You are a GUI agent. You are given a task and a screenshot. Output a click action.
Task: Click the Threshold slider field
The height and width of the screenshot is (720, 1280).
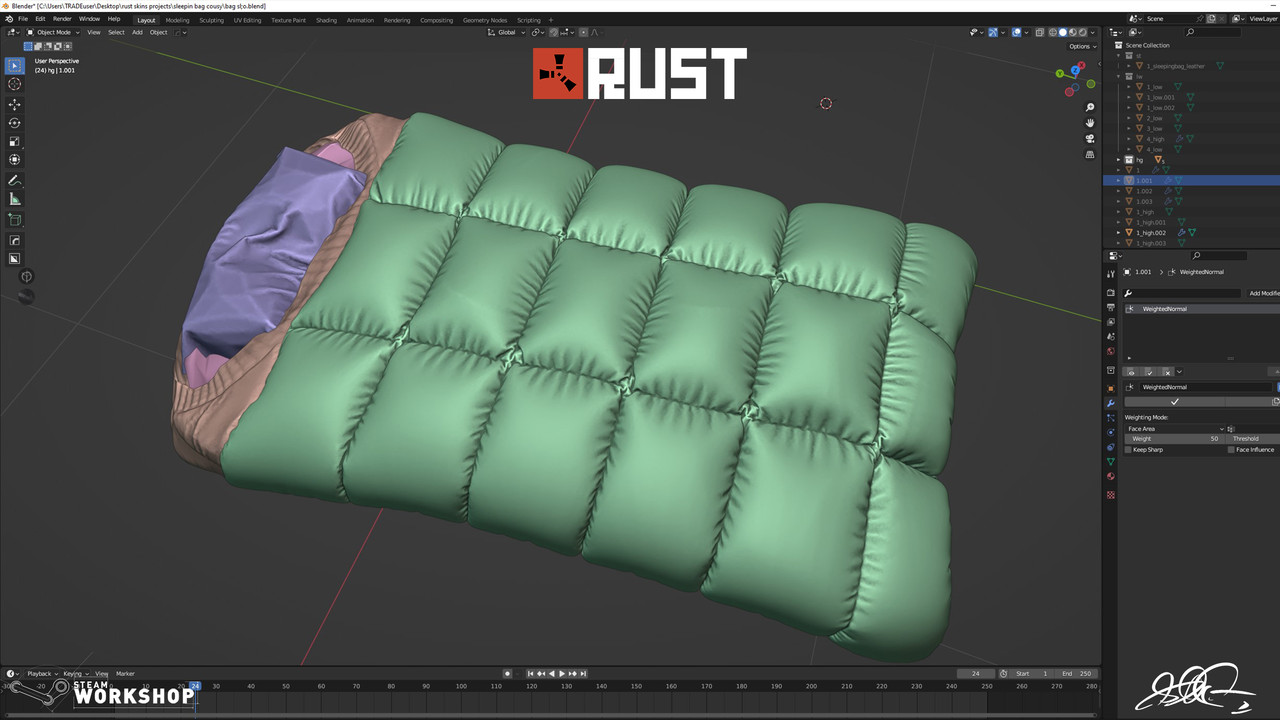click(x=1252, y=439)
